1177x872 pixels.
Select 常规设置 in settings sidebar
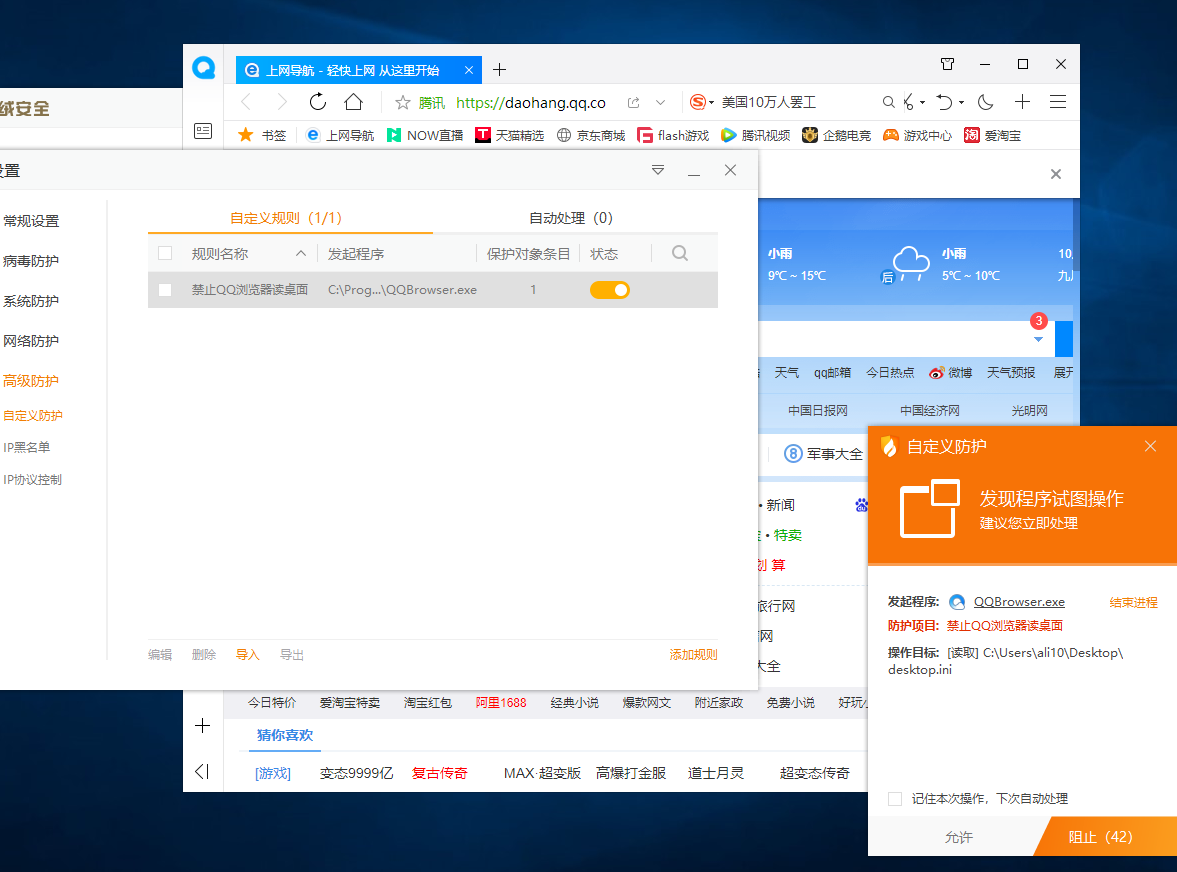30,221
